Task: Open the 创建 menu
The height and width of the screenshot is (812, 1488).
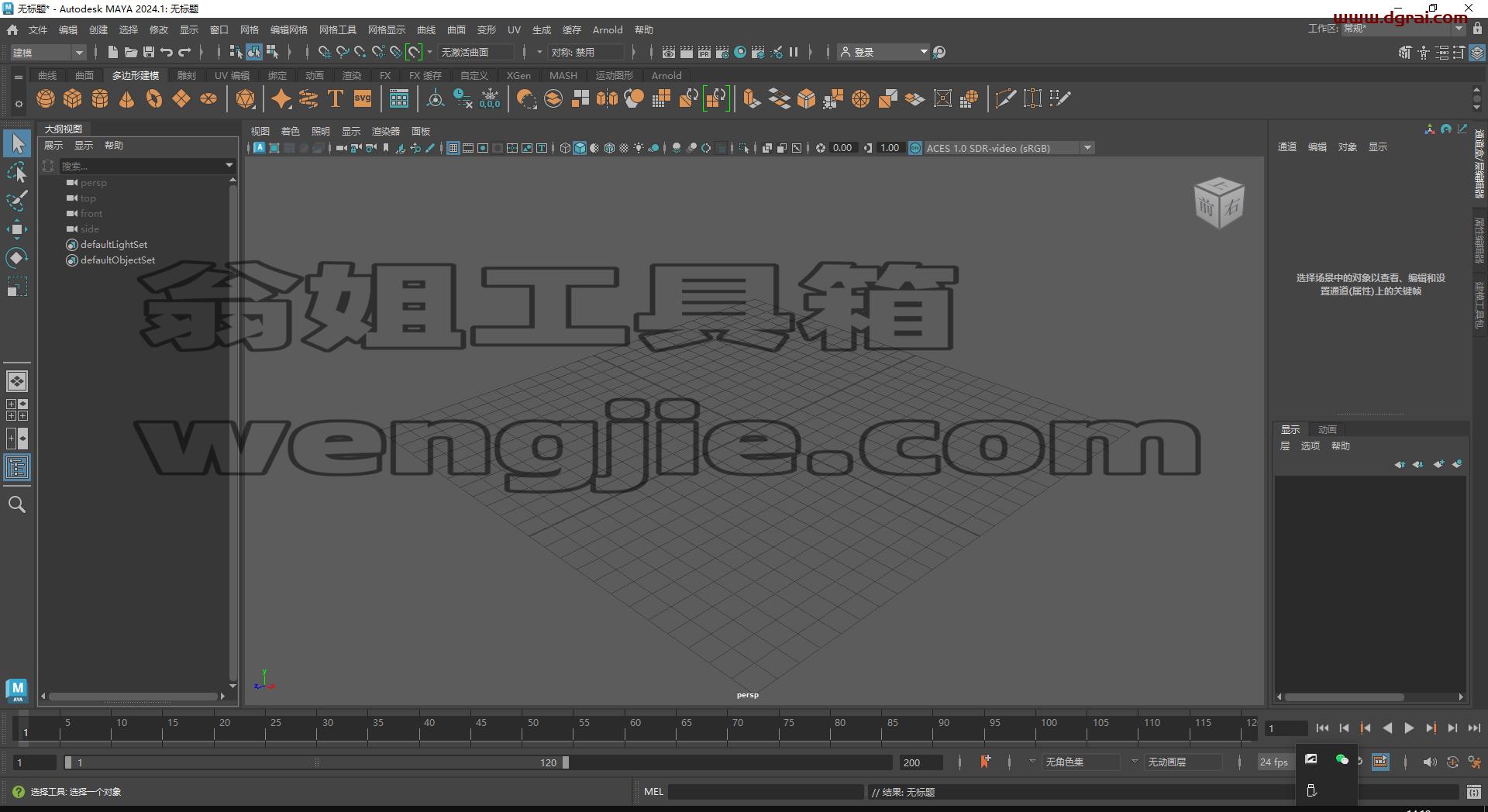Action: pos(98,30)
